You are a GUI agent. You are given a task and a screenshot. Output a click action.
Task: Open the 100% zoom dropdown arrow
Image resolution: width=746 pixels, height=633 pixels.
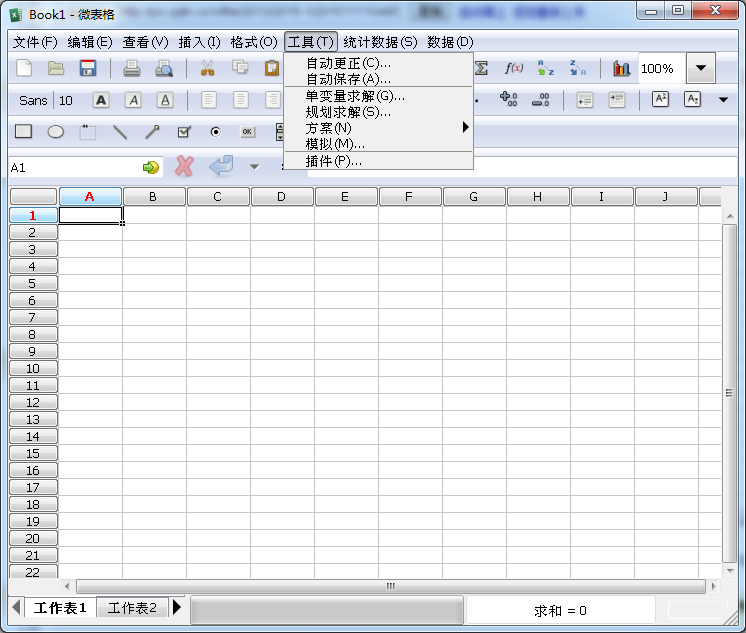[701, 68]
